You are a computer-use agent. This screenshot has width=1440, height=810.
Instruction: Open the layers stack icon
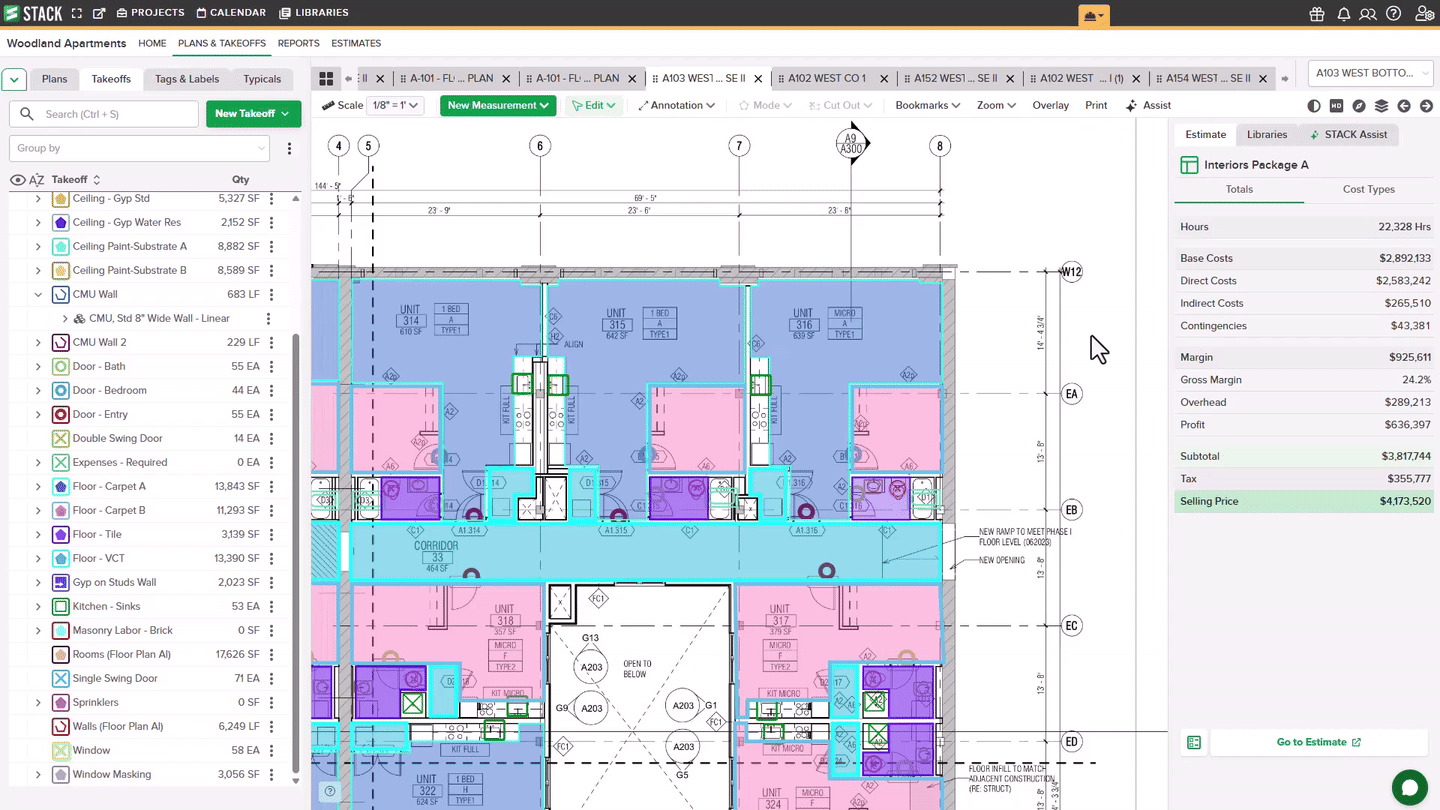click(x=1382, y=106)
